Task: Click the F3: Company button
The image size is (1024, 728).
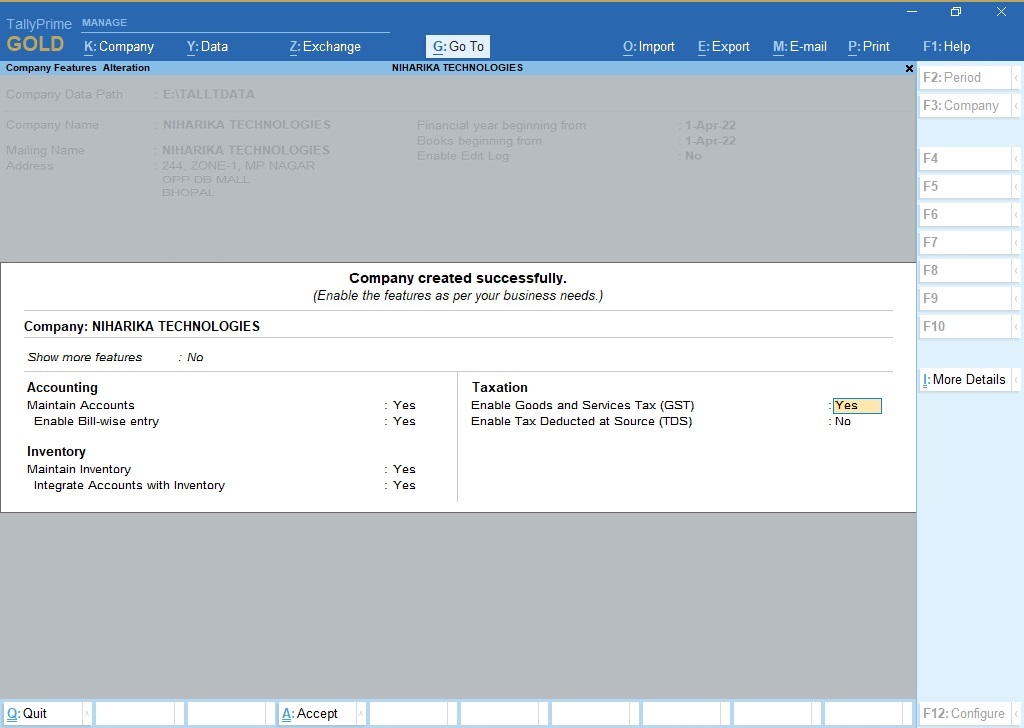Action: (x=965, y=106)
